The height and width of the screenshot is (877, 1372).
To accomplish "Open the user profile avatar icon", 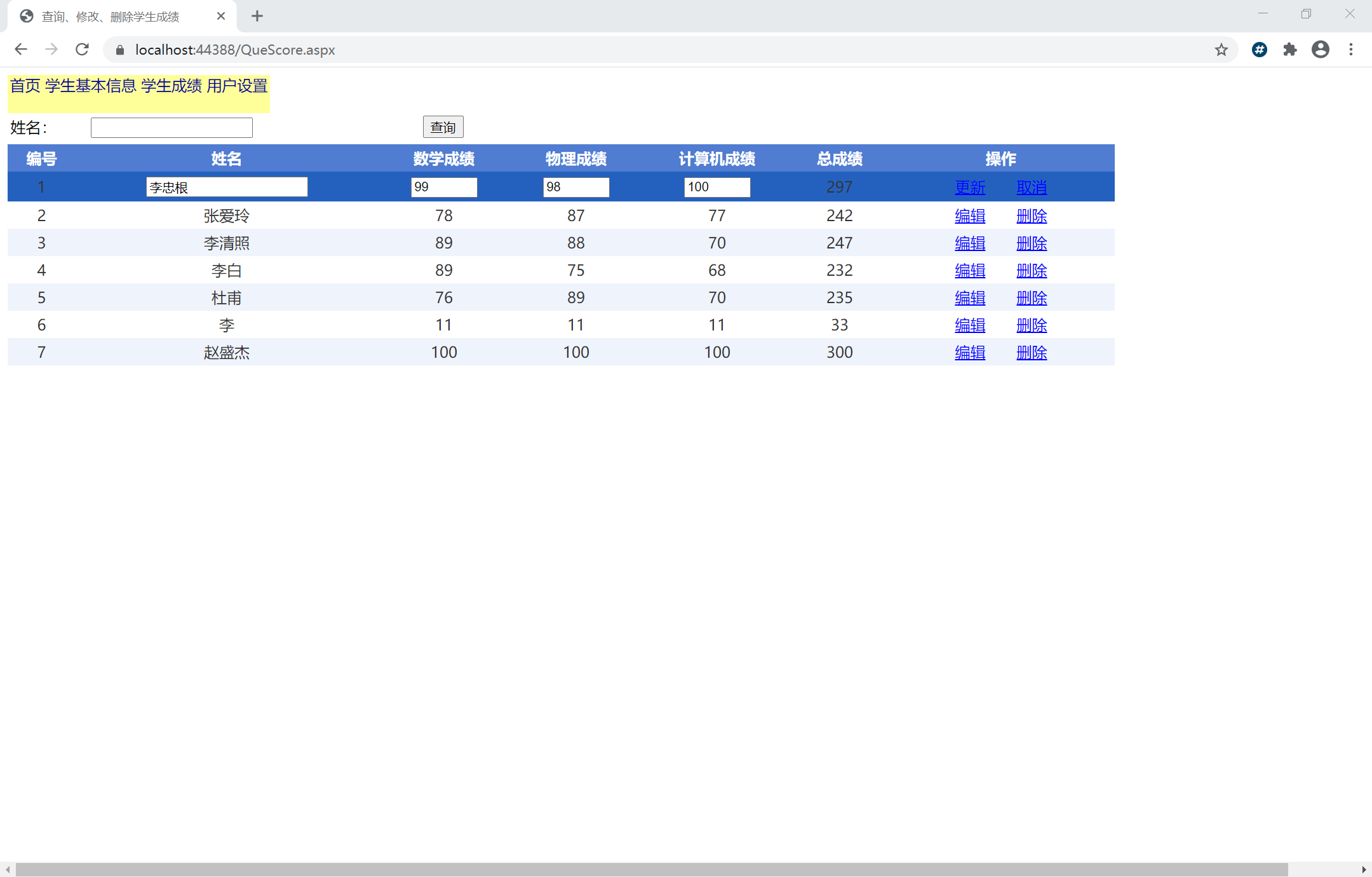I will coord(1320,50).
